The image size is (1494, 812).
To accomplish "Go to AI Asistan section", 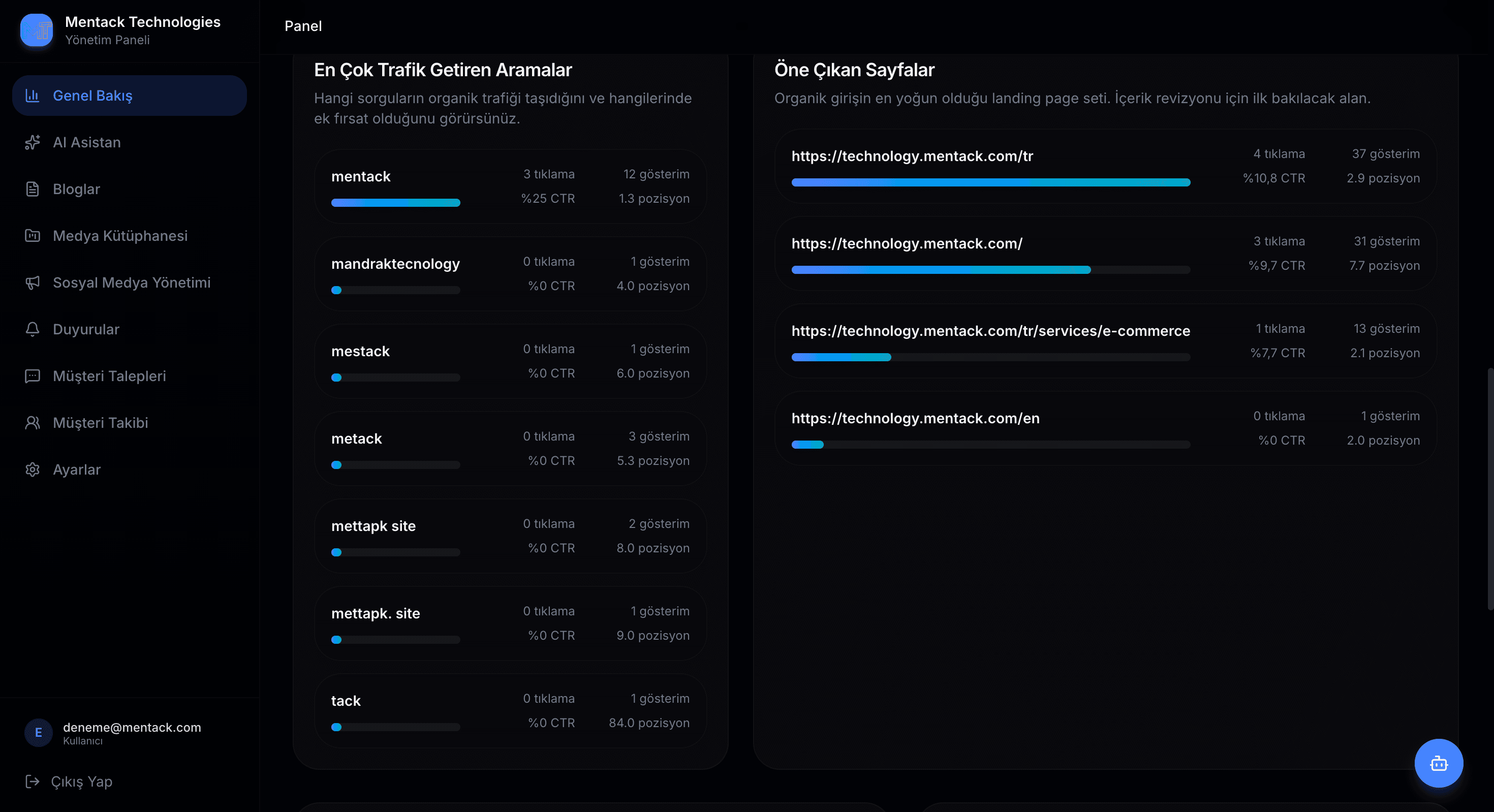I will pos(130,143).
